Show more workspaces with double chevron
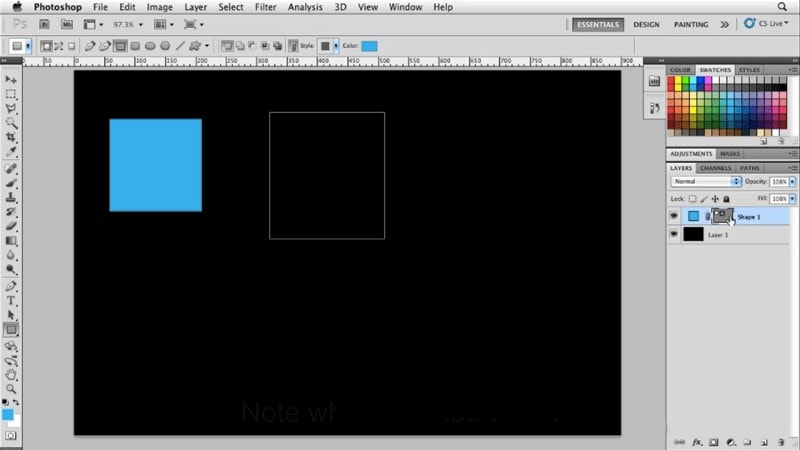This screenshot has height=450, width=800. tap(724, 24)
